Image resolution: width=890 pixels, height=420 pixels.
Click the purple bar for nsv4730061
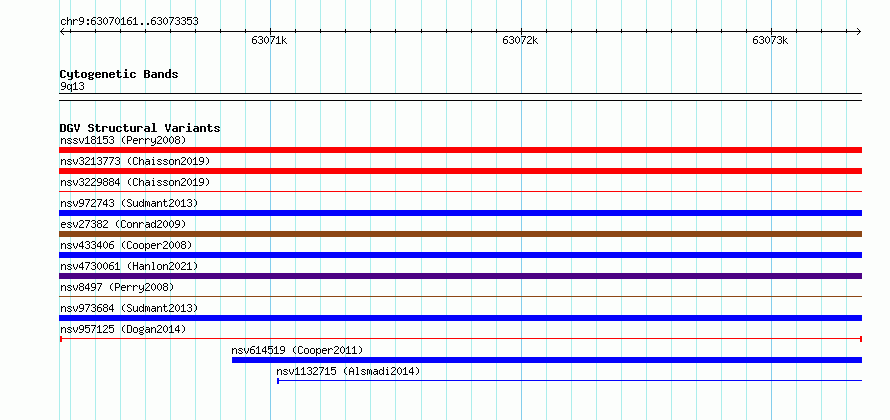click(x=461, y=276)
